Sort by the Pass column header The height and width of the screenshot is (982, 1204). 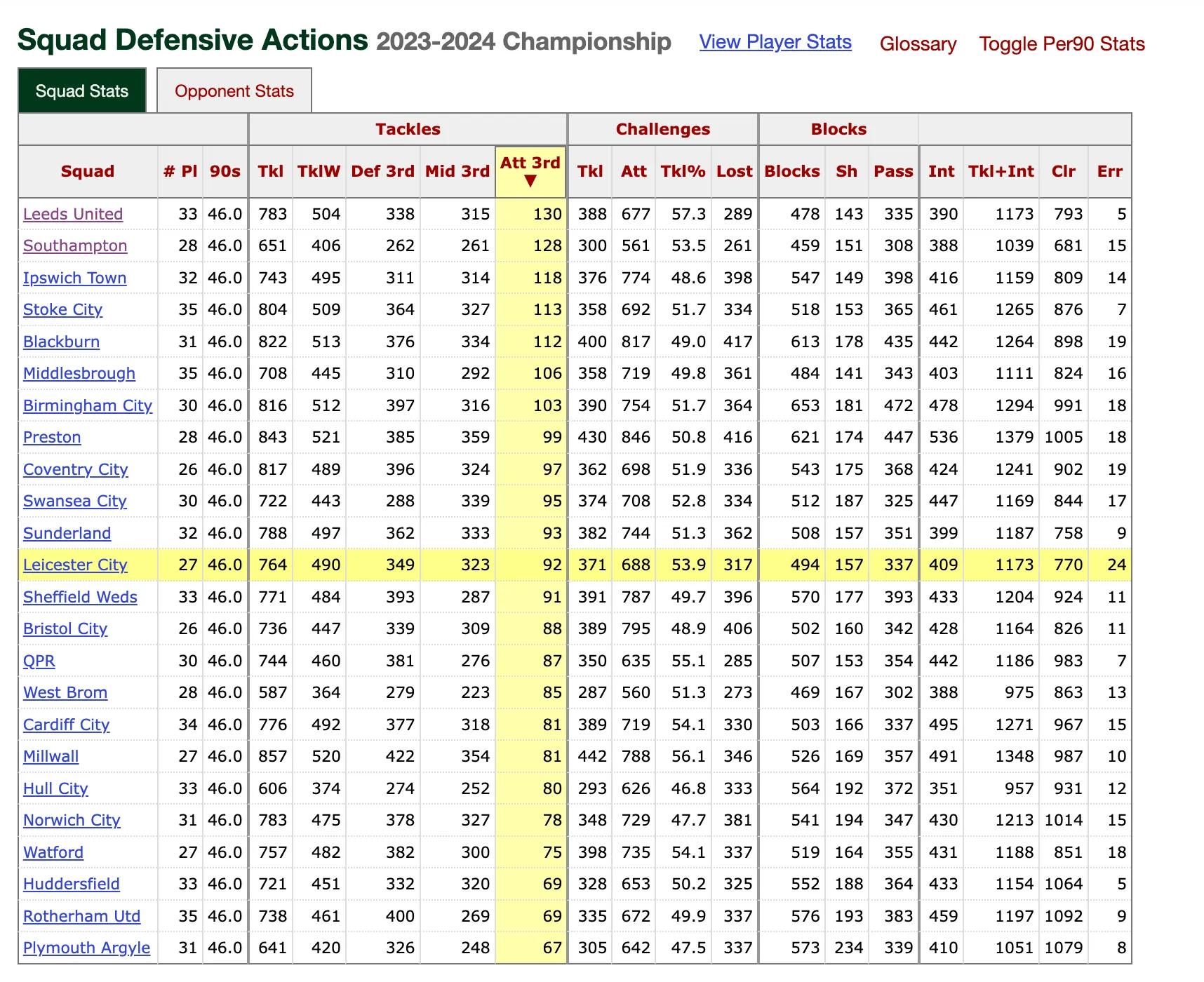893,171
